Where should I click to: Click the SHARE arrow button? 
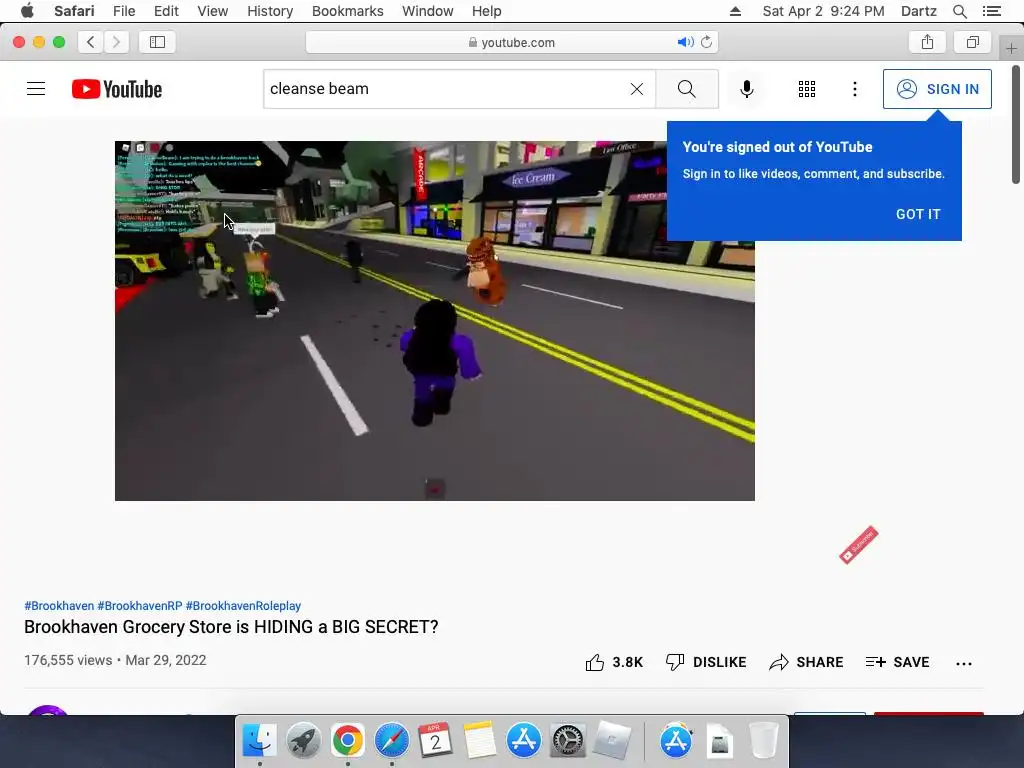point(806,662)
